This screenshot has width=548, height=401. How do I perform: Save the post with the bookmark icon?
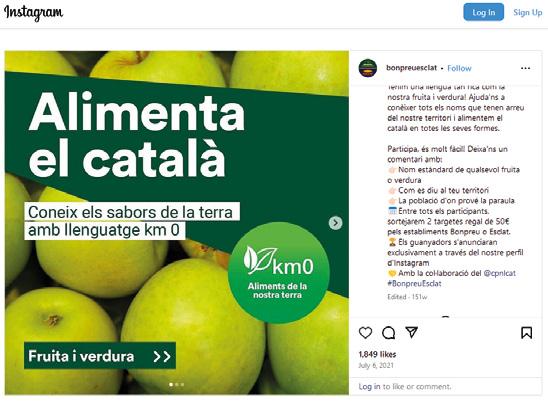coord(526,333)
